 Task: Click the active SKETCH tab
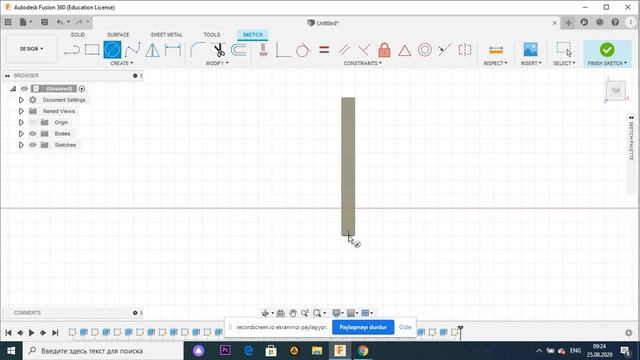click(253, 35)
